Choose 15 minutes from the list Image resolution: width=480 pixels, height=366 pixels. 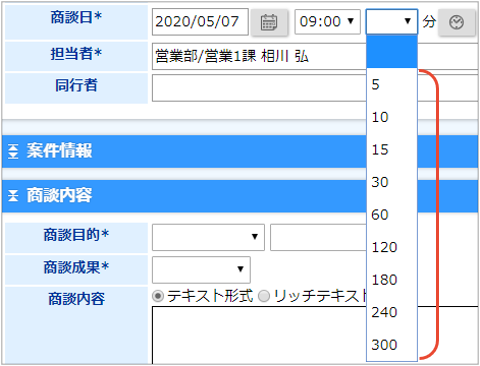392,150
